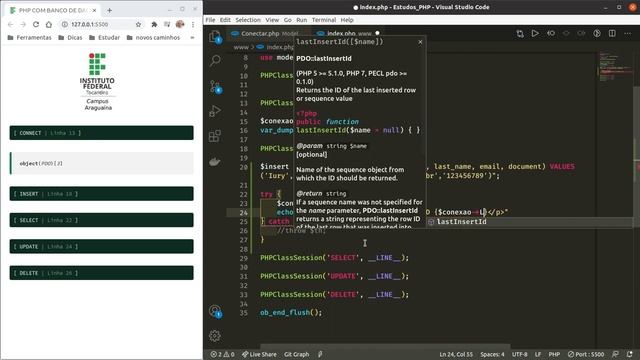
Task: Click the Split Editor icon
Action: click(612, 33)
